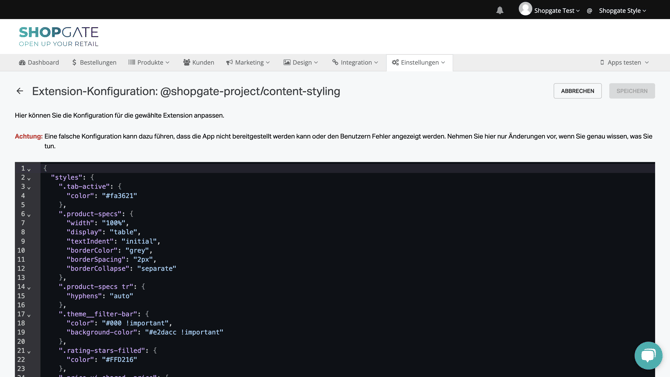Click the SPEICHERN button
Viewport: 670px width, 377px height.
coord(632,91)
